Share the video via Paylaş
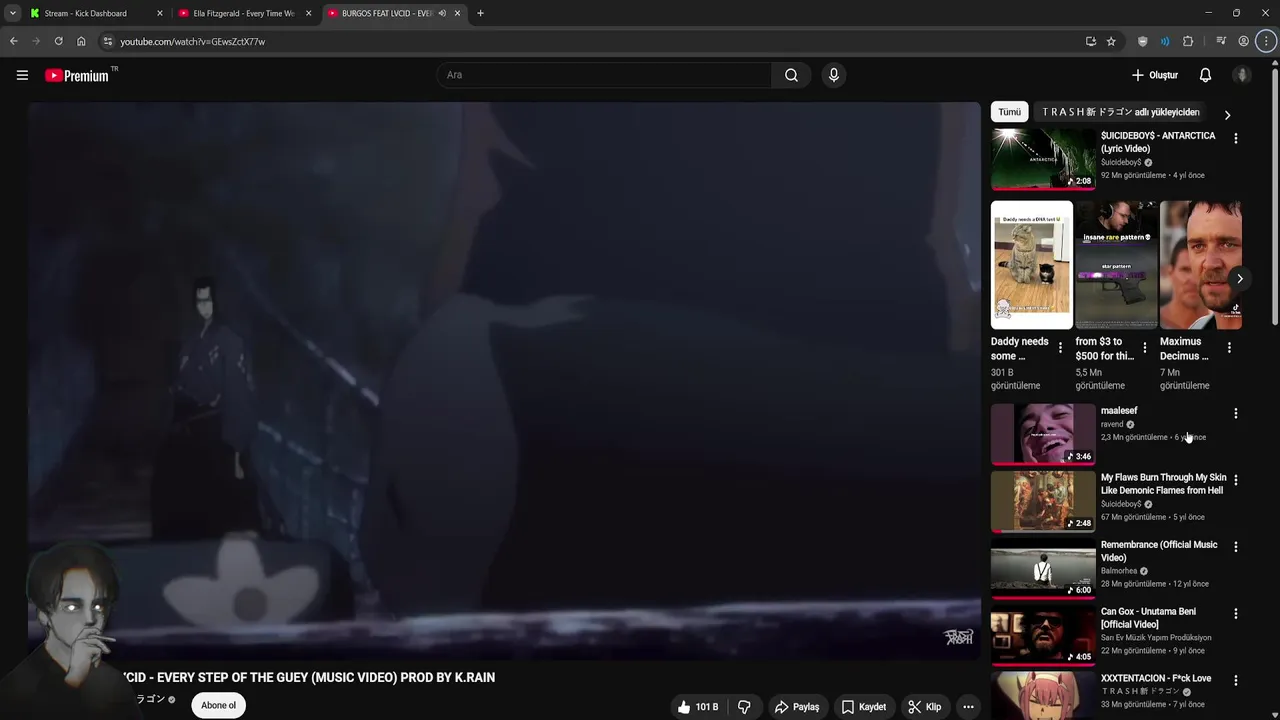This screenshot has height=720, width=1280. point(797,707)
